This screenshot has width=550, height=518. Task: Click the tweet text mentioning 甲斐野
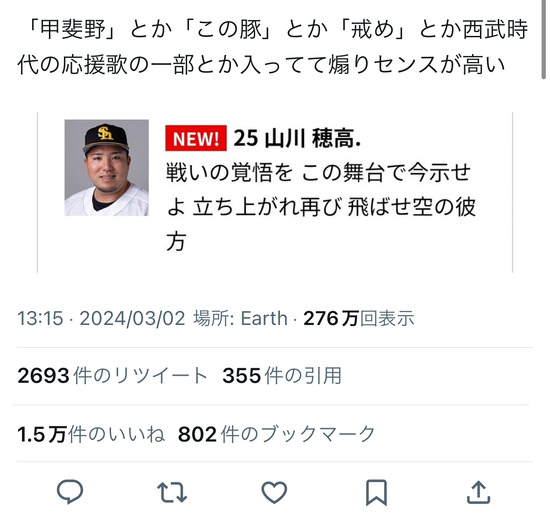click(x=273, y=47)
